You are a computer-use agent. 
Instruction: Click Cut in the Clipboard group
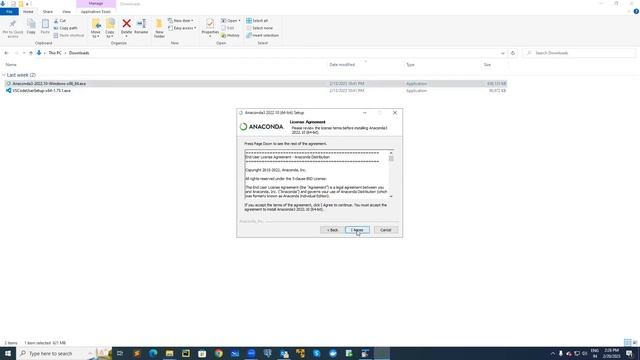[x=60, y=21]
